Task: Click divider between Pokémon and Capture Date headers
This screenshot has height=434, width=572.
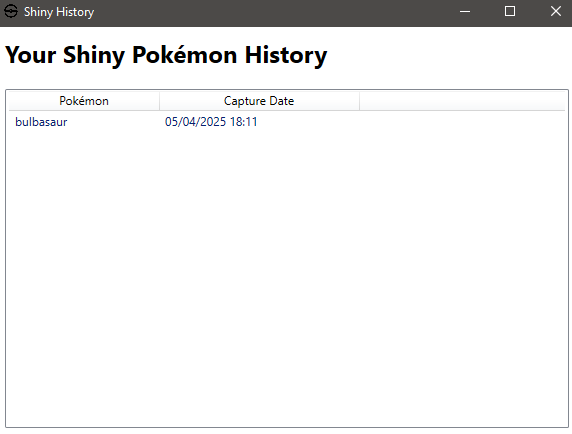Action: [159, 101]
